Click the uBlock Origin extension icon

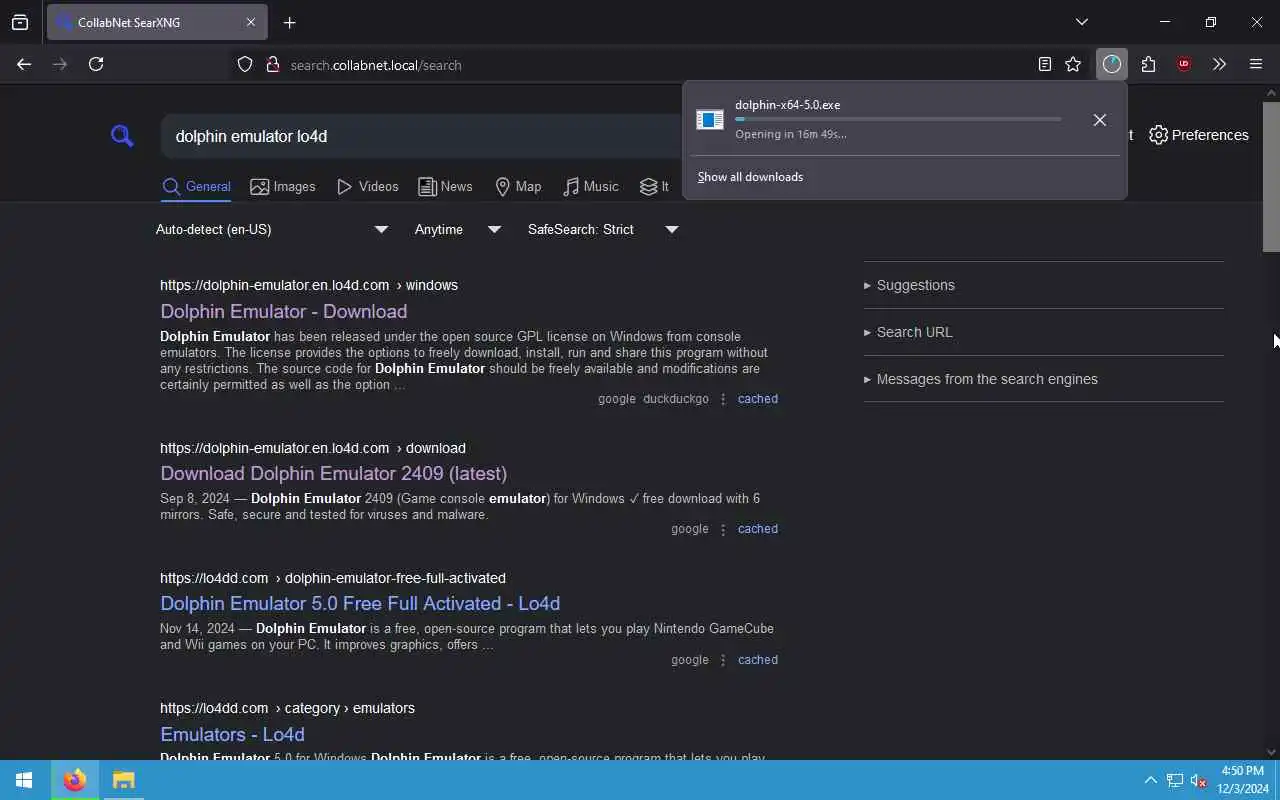(x=1184, y=64)
